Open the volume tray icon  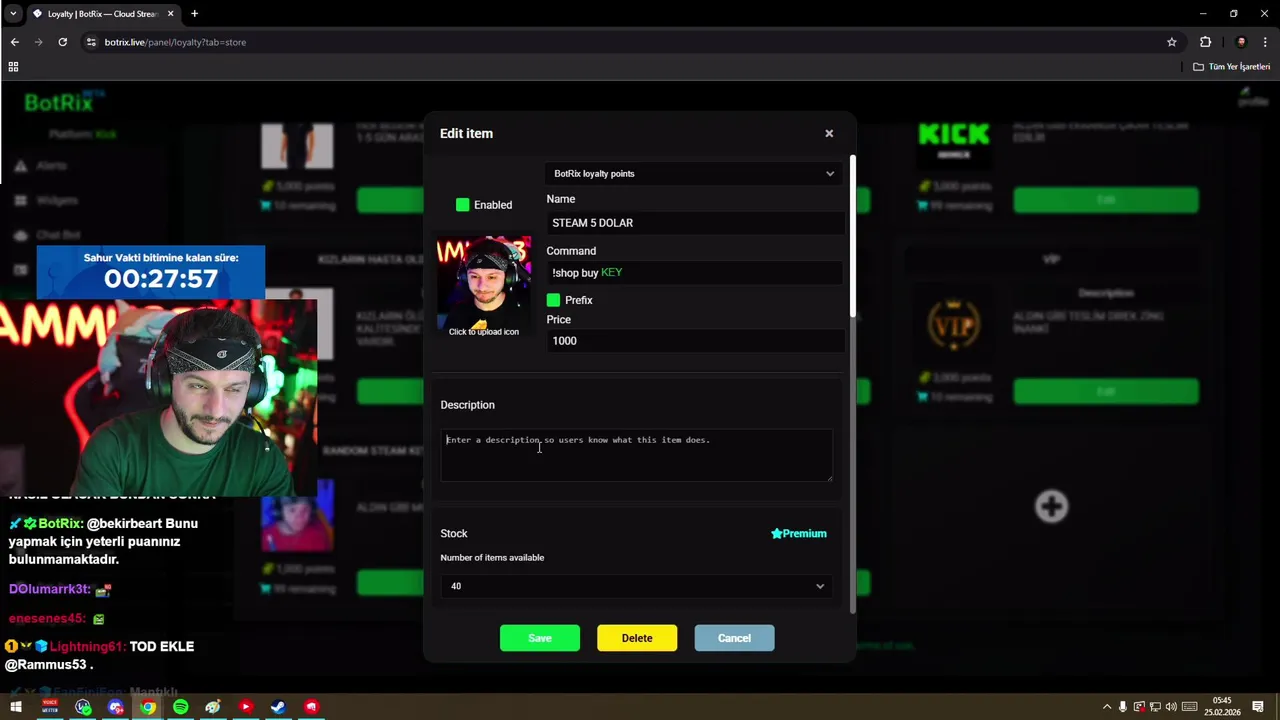coord(1171,707)
